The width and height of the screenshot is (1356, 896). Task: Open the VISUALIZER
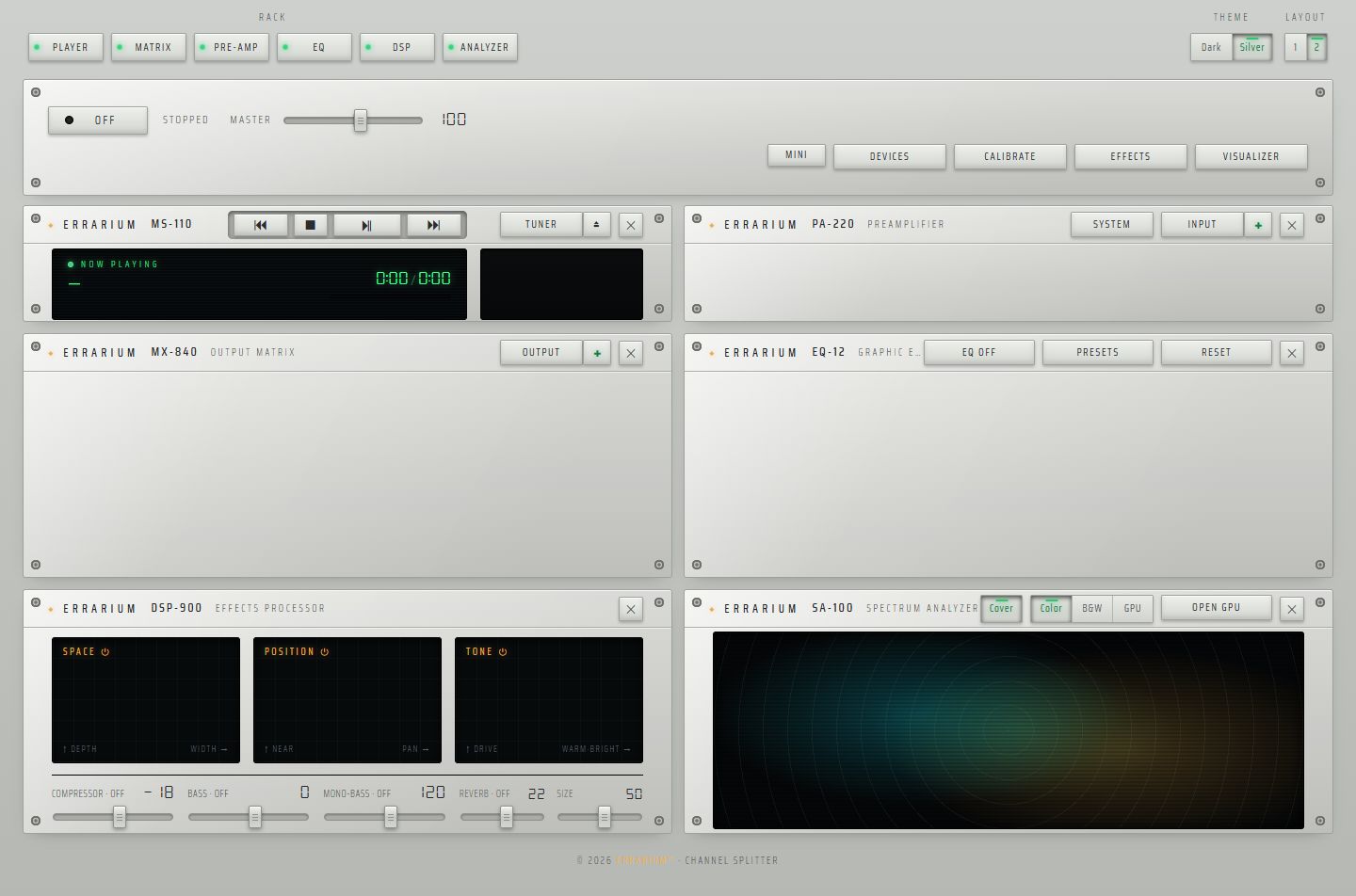point(1251,156)
